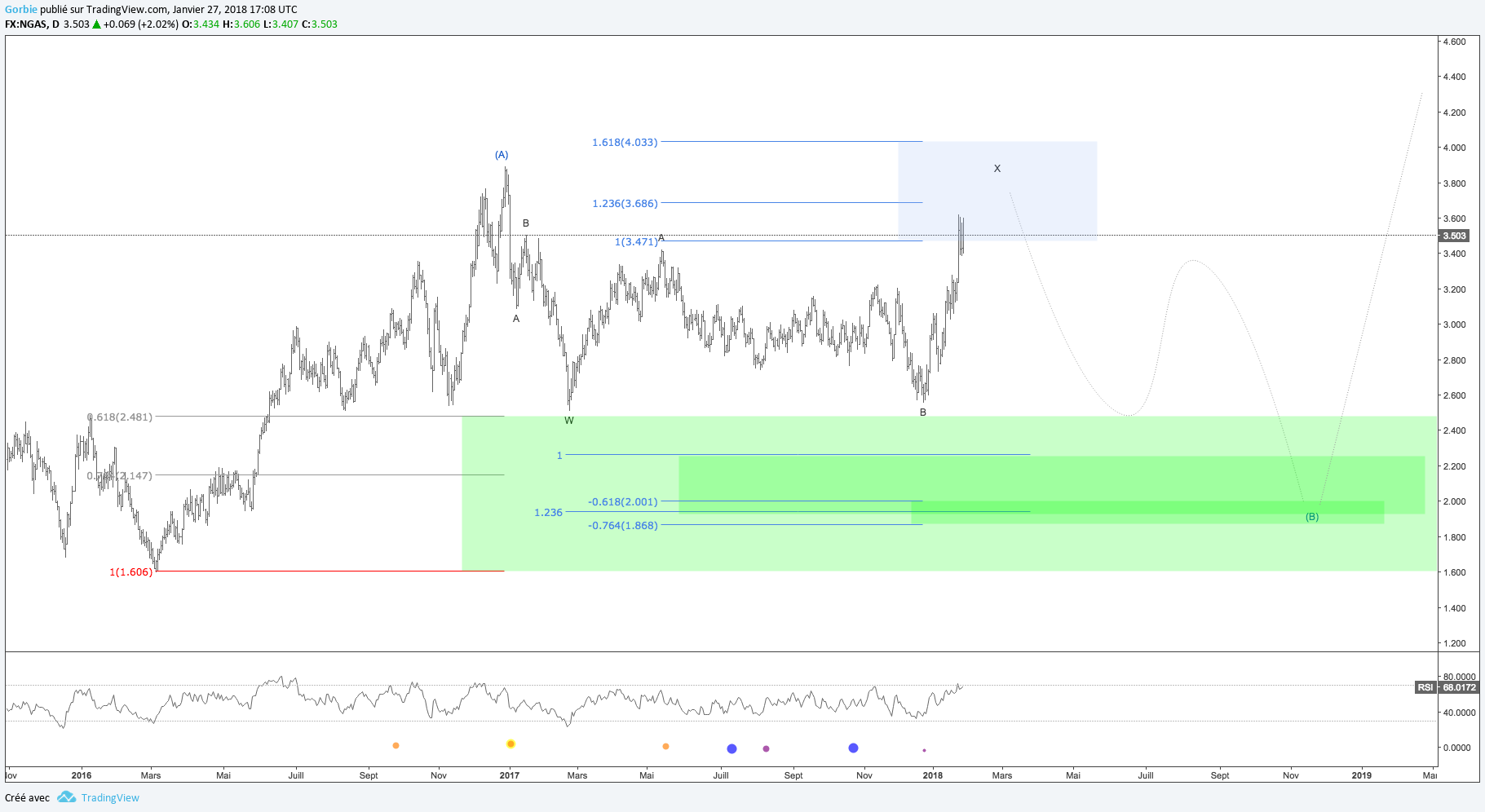Click the large blue dot near Juill 2017
Image resolution: width=1485 pixels, height=812 pixels.
tap(731, 748)
